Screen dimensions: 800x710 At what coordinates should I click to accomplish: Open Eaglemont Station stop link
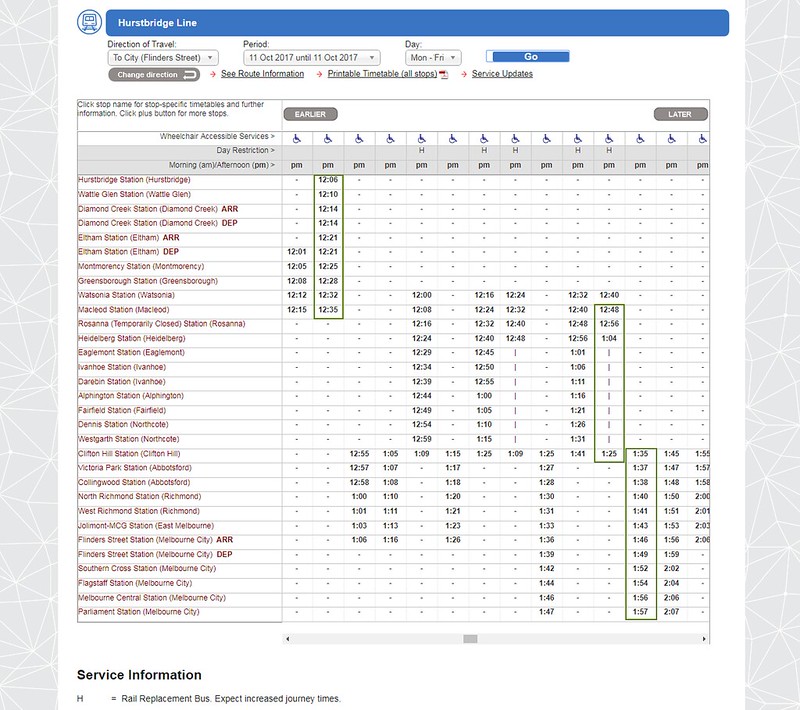(131, 352)
